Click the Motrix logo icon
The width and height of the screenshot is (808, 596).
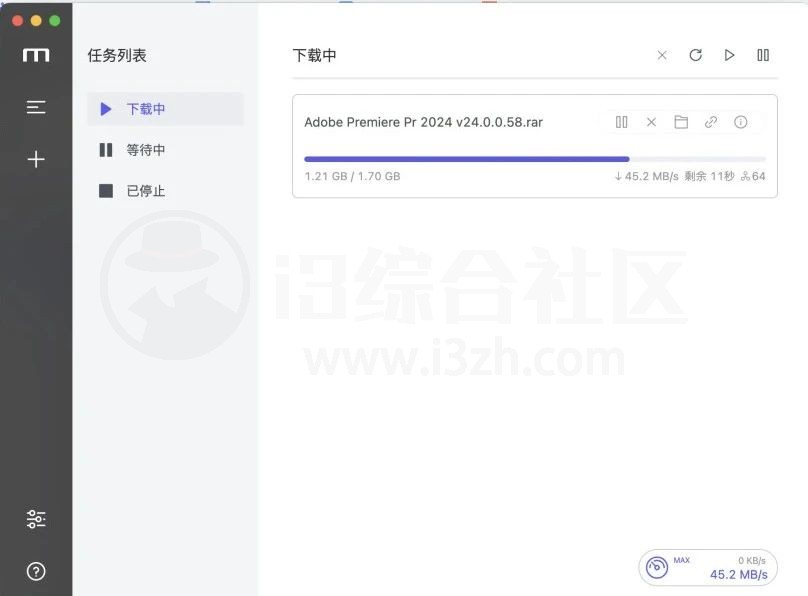click(x=36, y=55)
